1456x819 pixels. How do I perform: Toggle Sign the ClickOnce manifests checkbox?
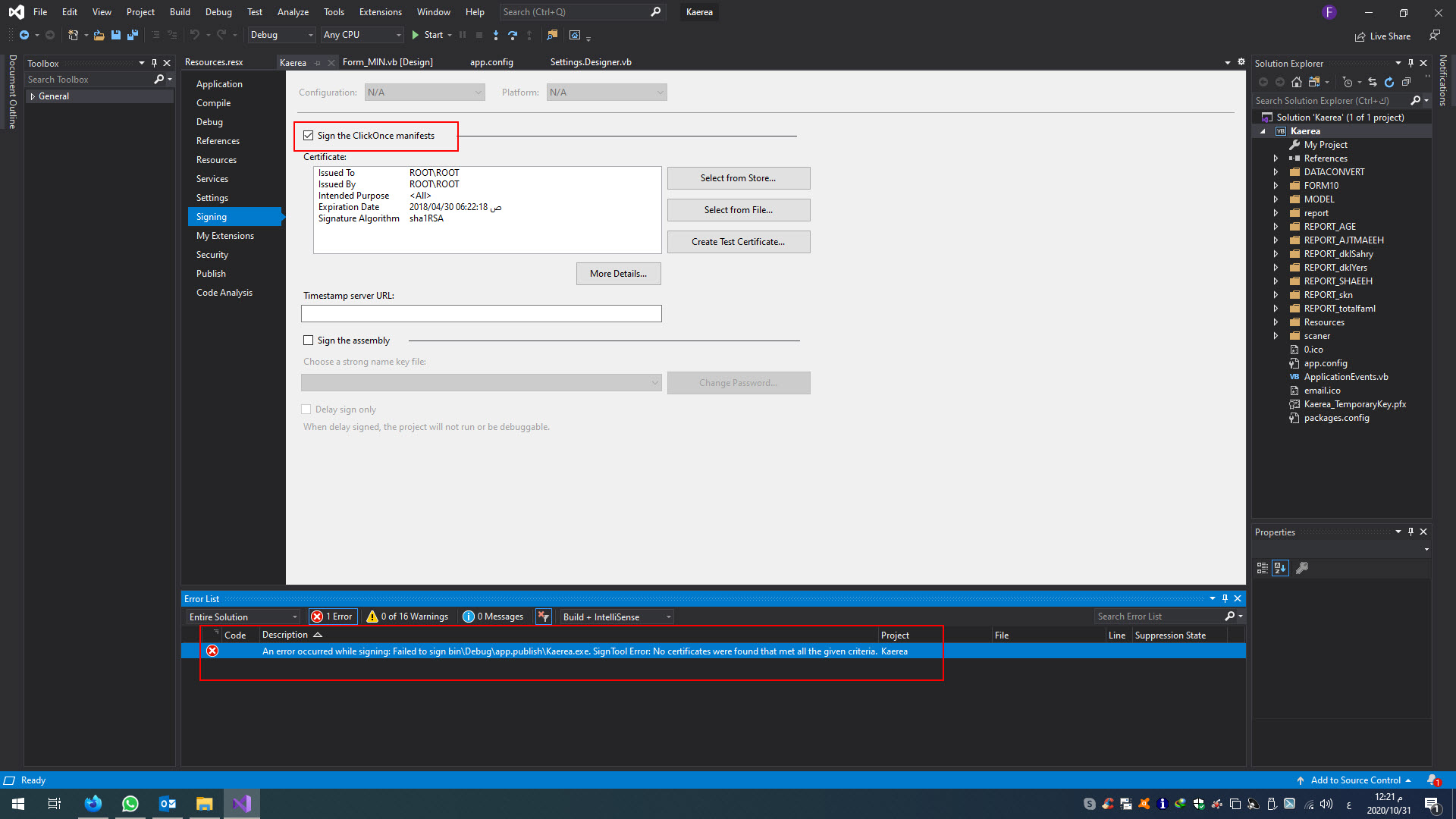click(x=308, y=136)
